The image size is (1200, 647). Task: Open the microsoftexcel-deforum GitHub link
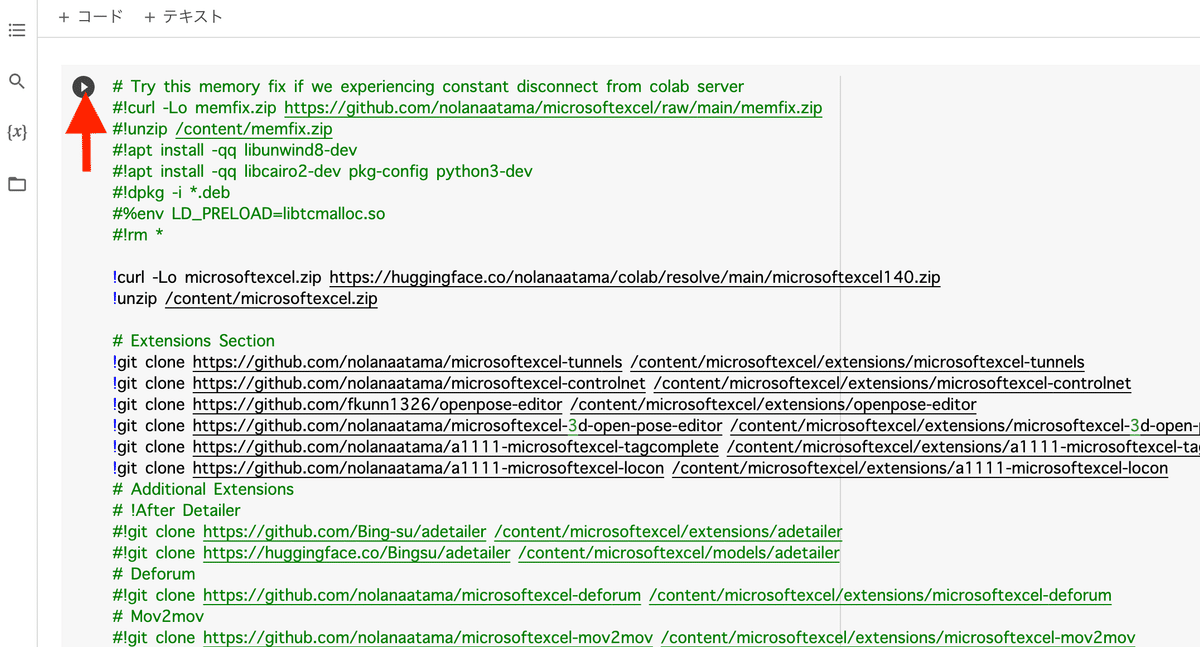coord(422,595)
